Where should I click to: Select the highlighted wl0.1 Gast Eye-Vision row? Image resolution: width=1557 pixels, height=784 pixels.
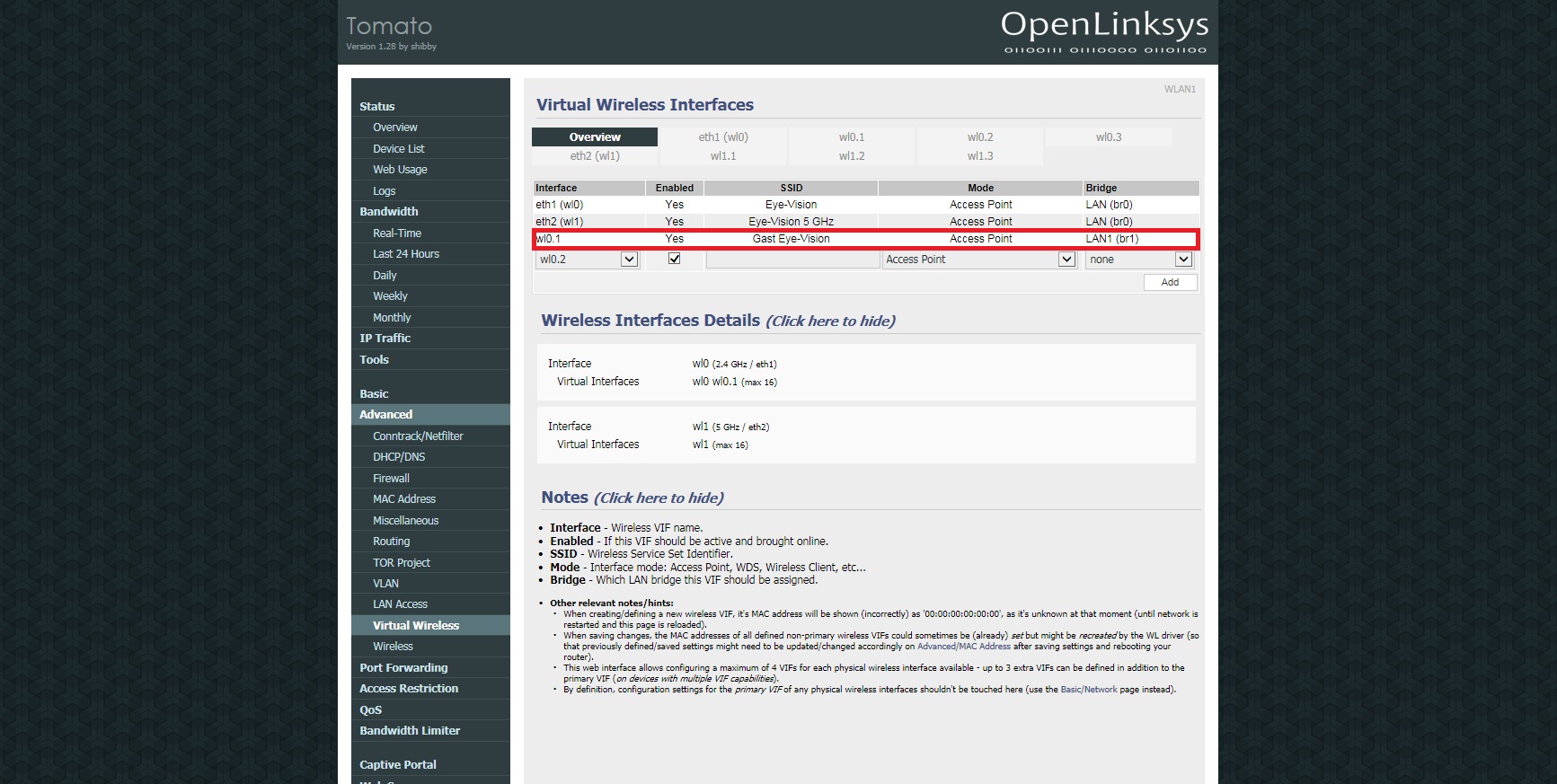[x=865, y=239]
